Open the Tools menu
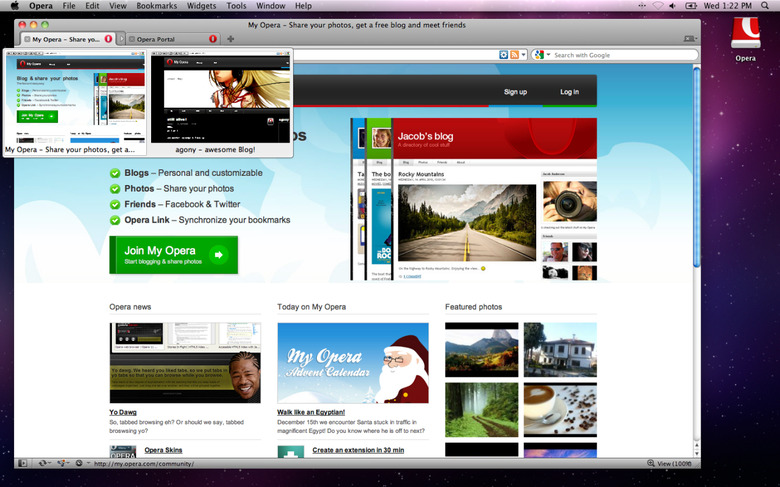The image size is (780, 487). [x=236, y=6]
